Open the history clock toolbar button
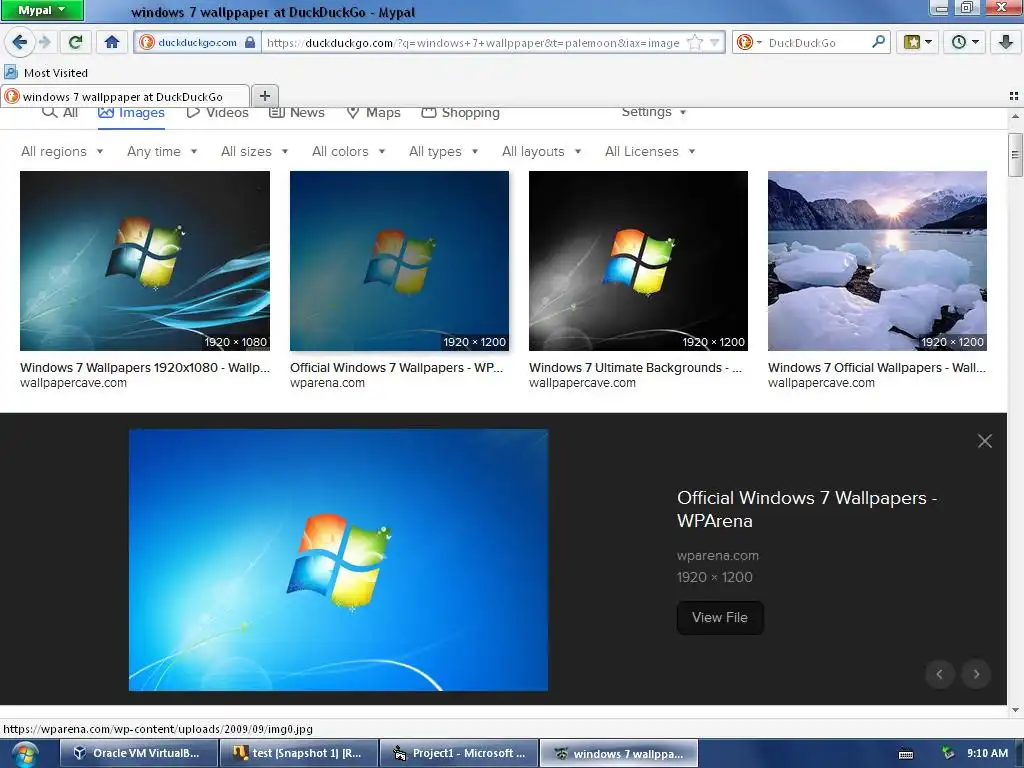The image size is (1024, 768). tap(965, 42)
